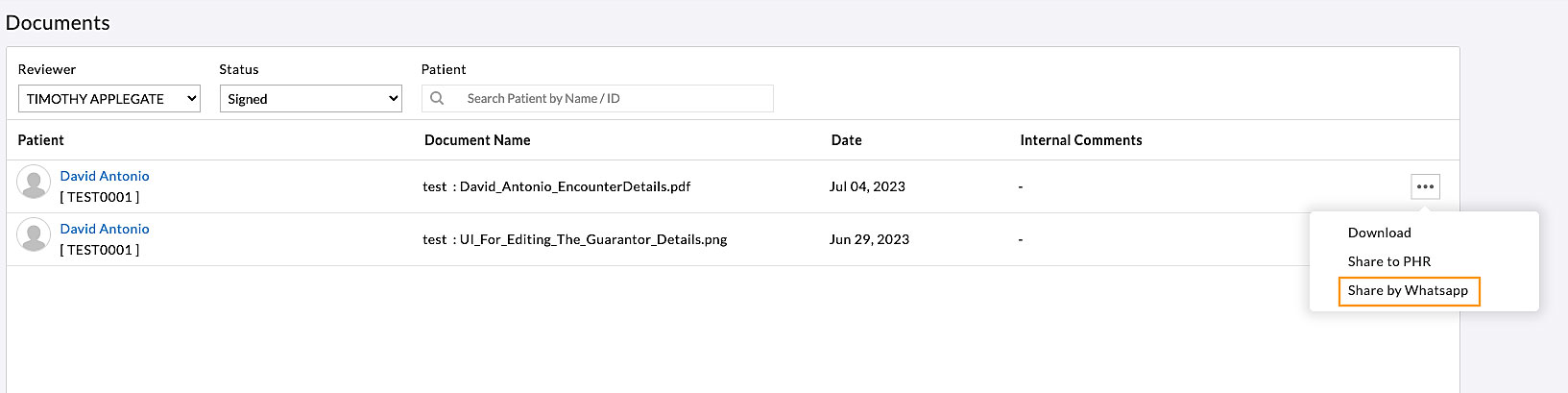The width and height of the screenshot is (1568, 393).
Task: Pick Share by Whatsapp from the menu
Action: (1408, 290)
